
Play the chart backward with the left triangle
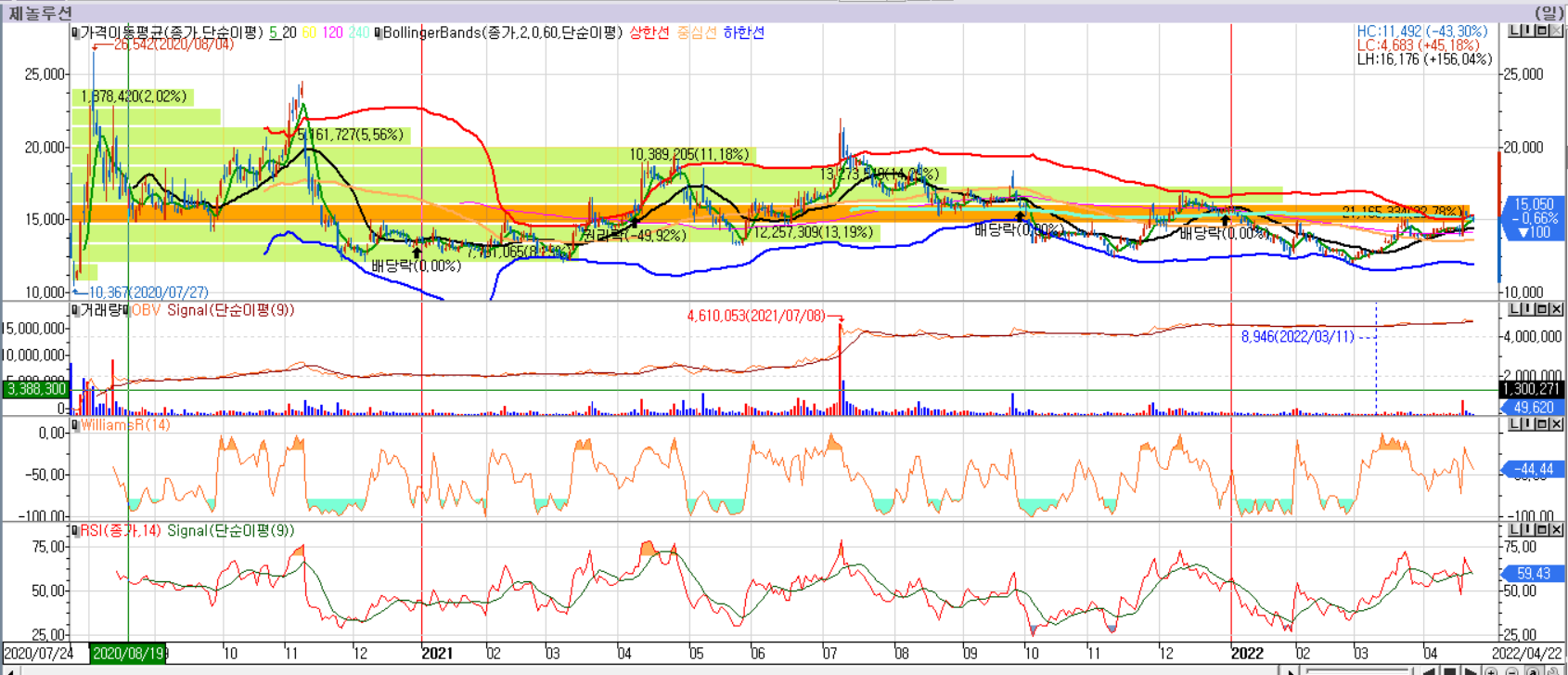coord(1429,670)
